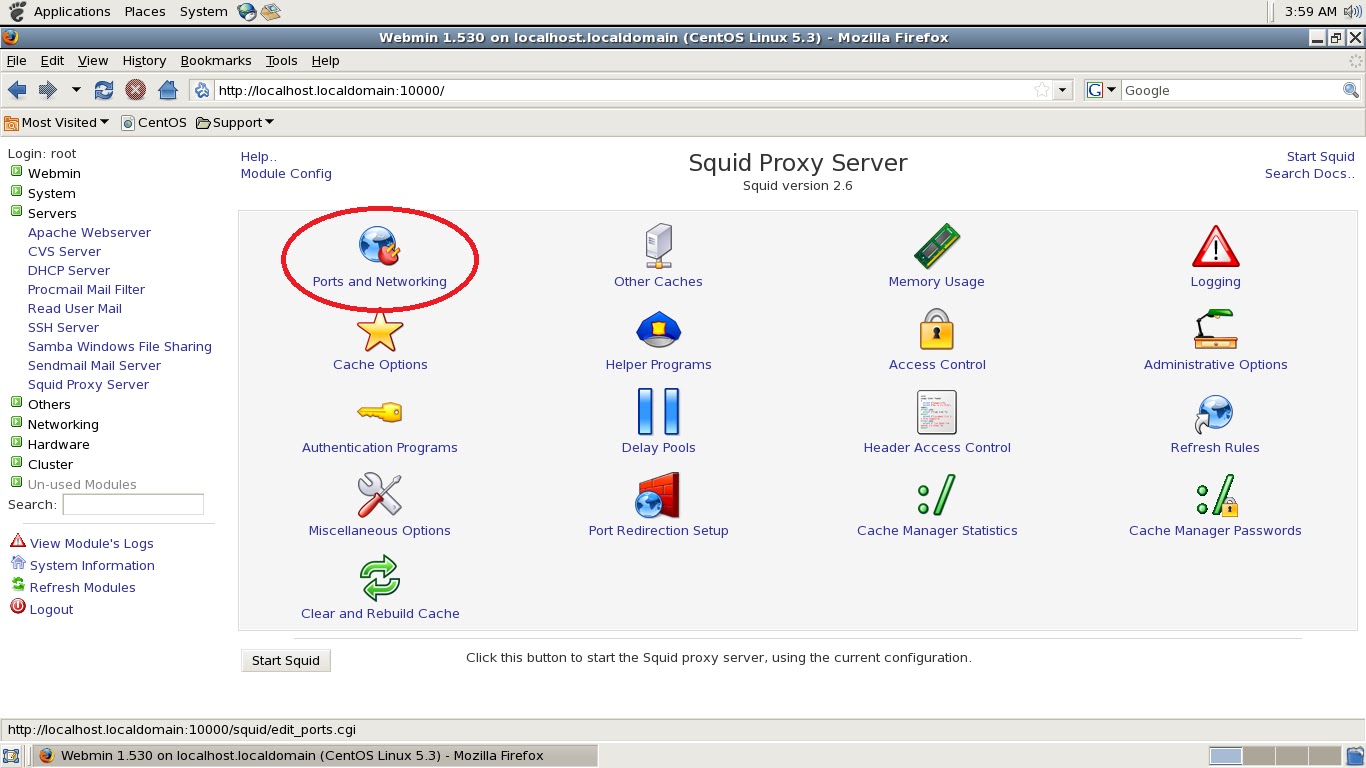This screenshot has height=768, width=1366.
Task: Open the Ports and Networking icon
Action: (380, 246)
